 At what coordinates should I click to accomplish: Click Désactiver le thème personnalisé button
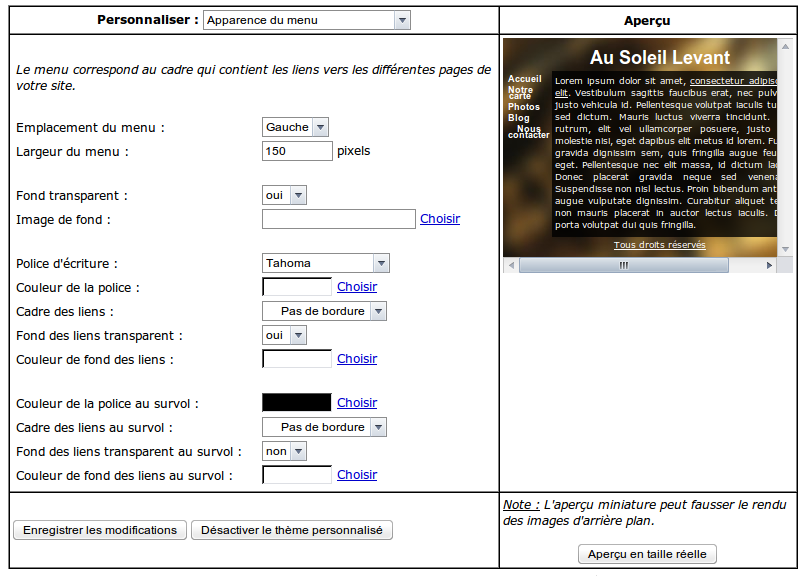pyautogui.click(x=292, y=530)
